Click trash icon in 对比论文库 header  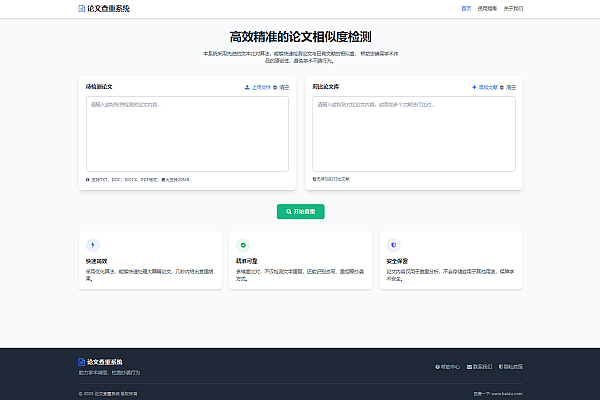point(502,87)
